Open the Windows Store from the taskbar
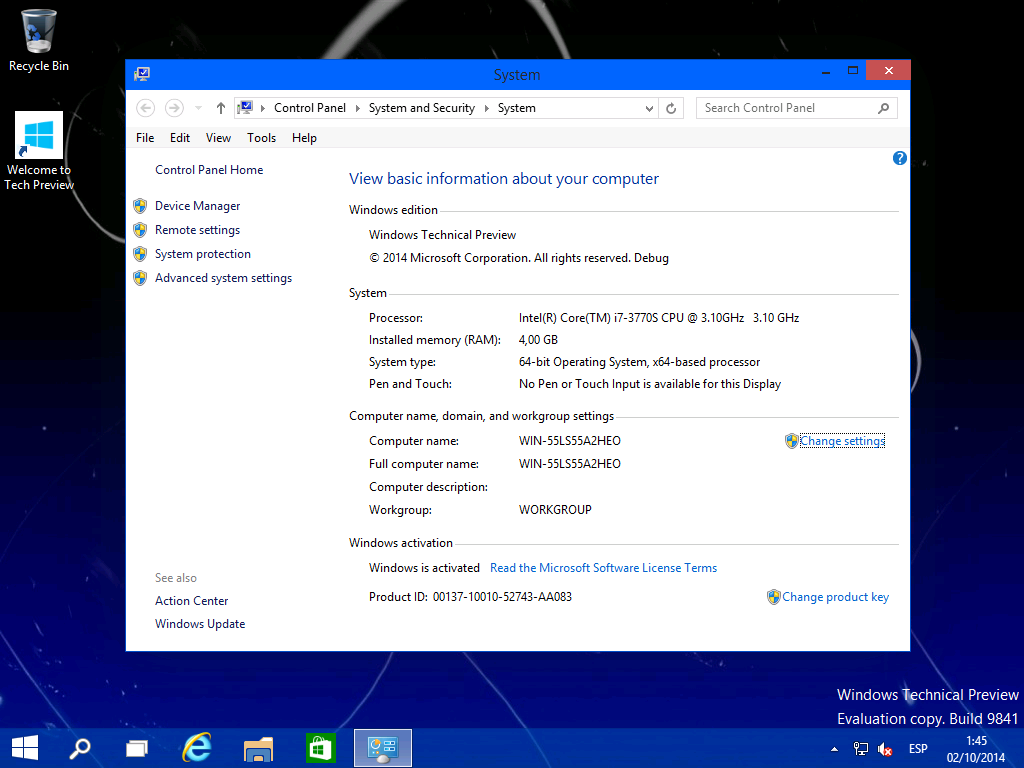The image size is (1024, 768). (x=320, y=747)
